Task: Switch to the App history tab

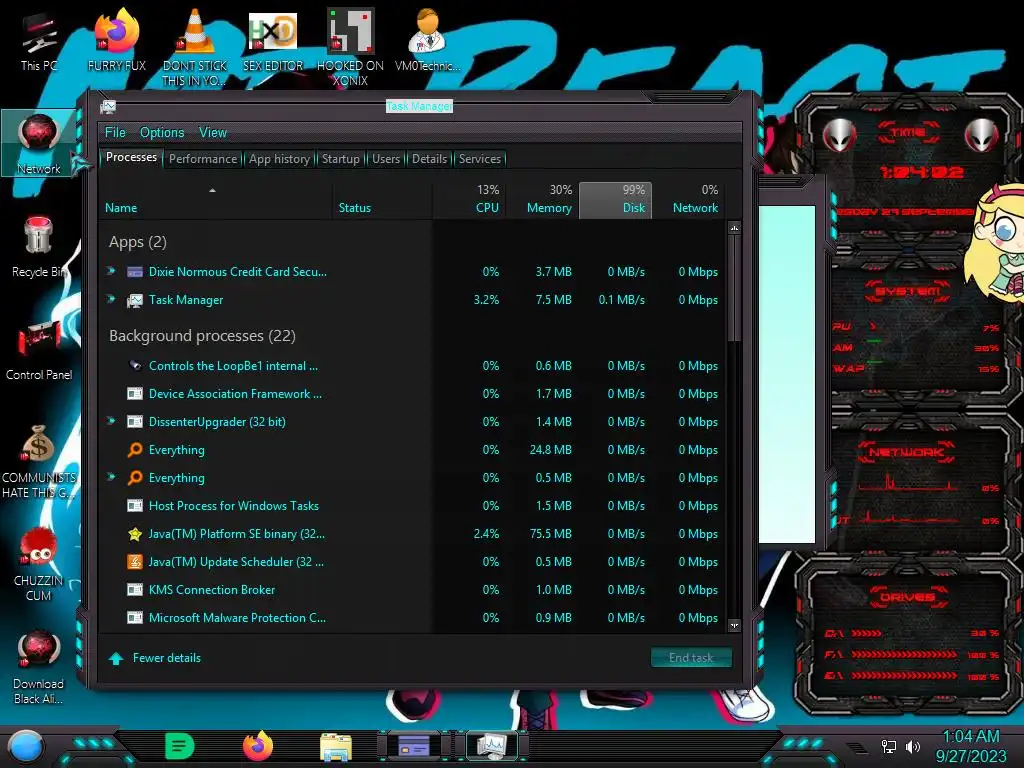Action: click(280, 159)
